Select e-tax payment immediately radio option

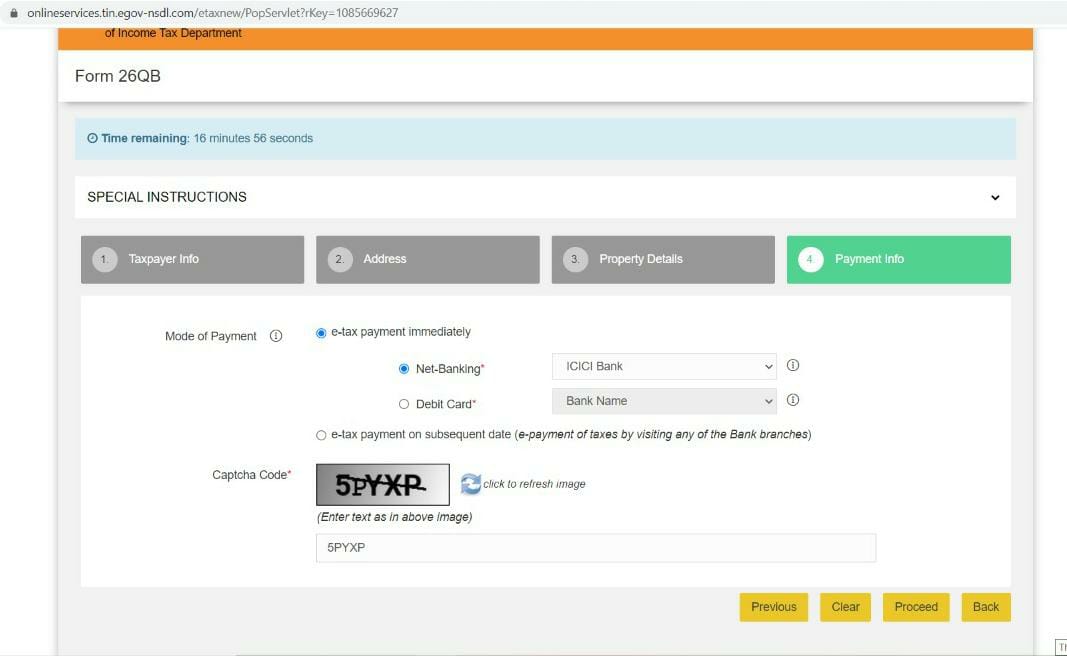321,333
